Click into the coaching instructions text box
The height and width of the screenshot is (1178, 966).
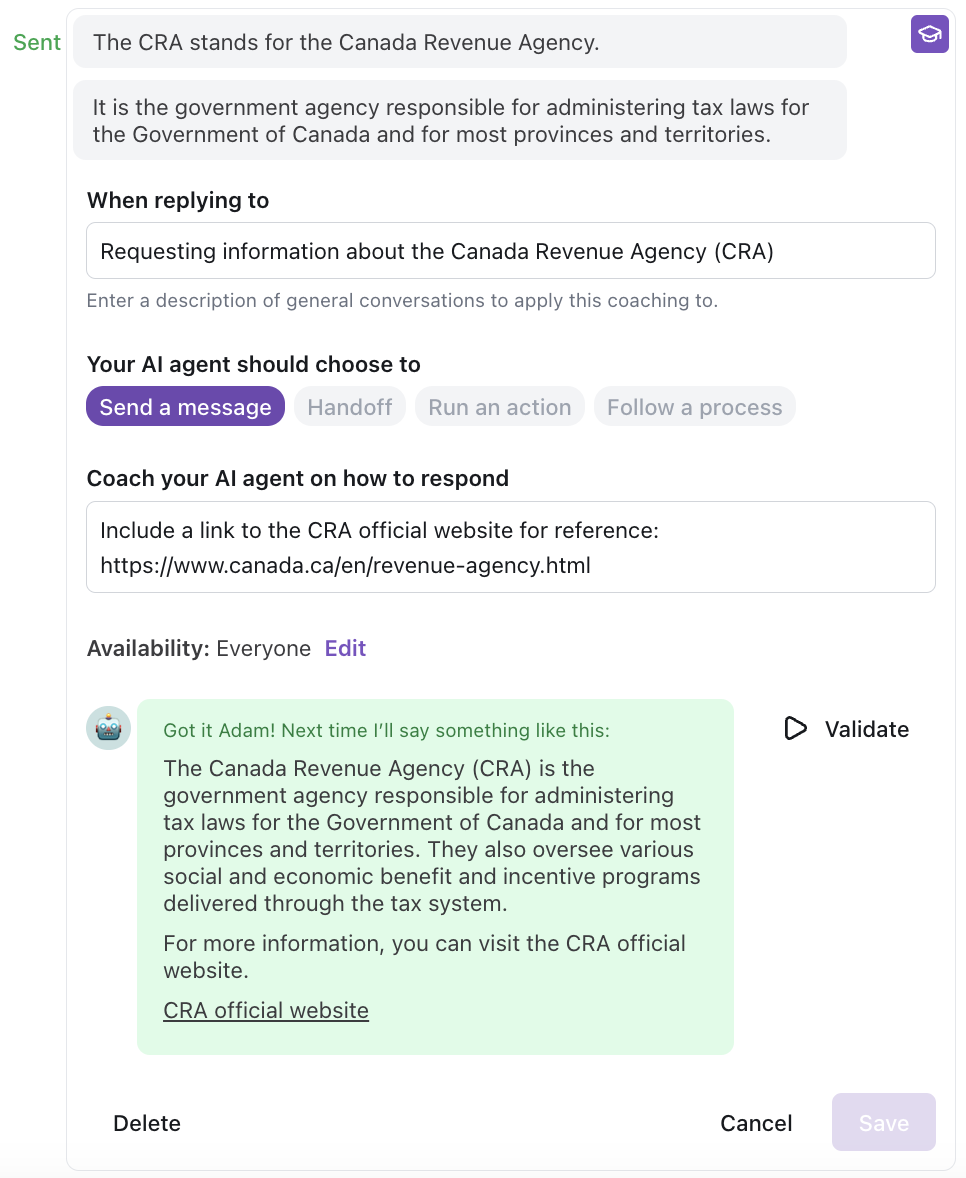coord(510,547)
